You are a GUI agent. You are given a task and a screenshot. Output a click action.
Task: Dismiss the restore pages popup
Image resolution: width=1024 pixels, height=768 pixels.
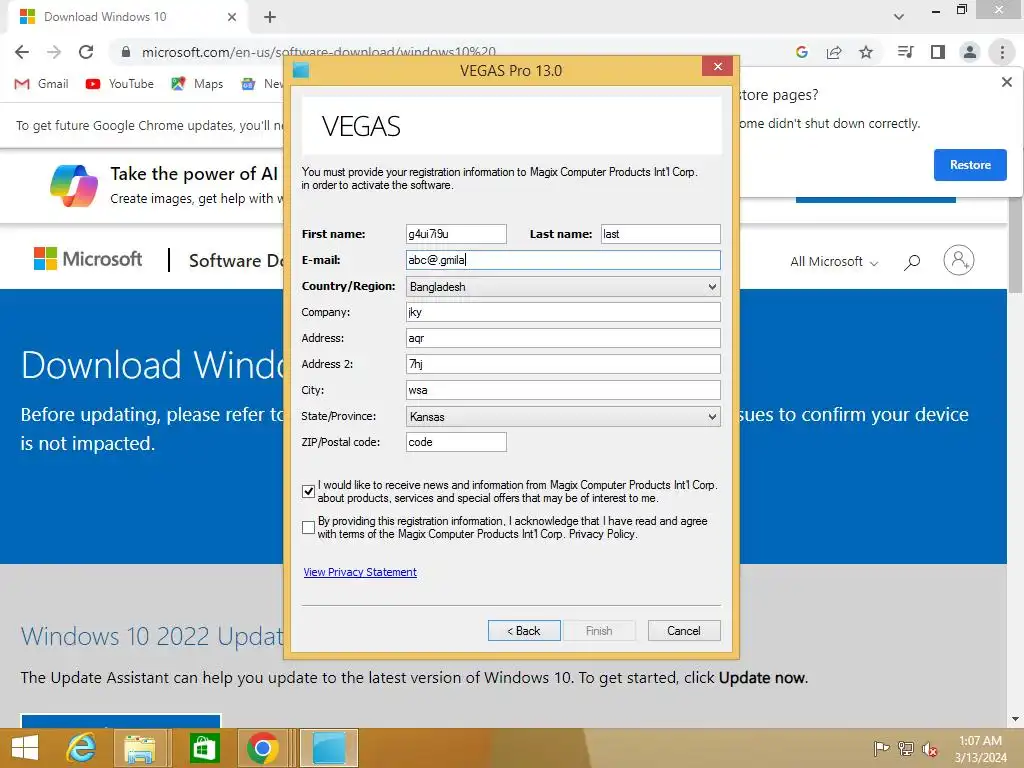point(1006,82)
